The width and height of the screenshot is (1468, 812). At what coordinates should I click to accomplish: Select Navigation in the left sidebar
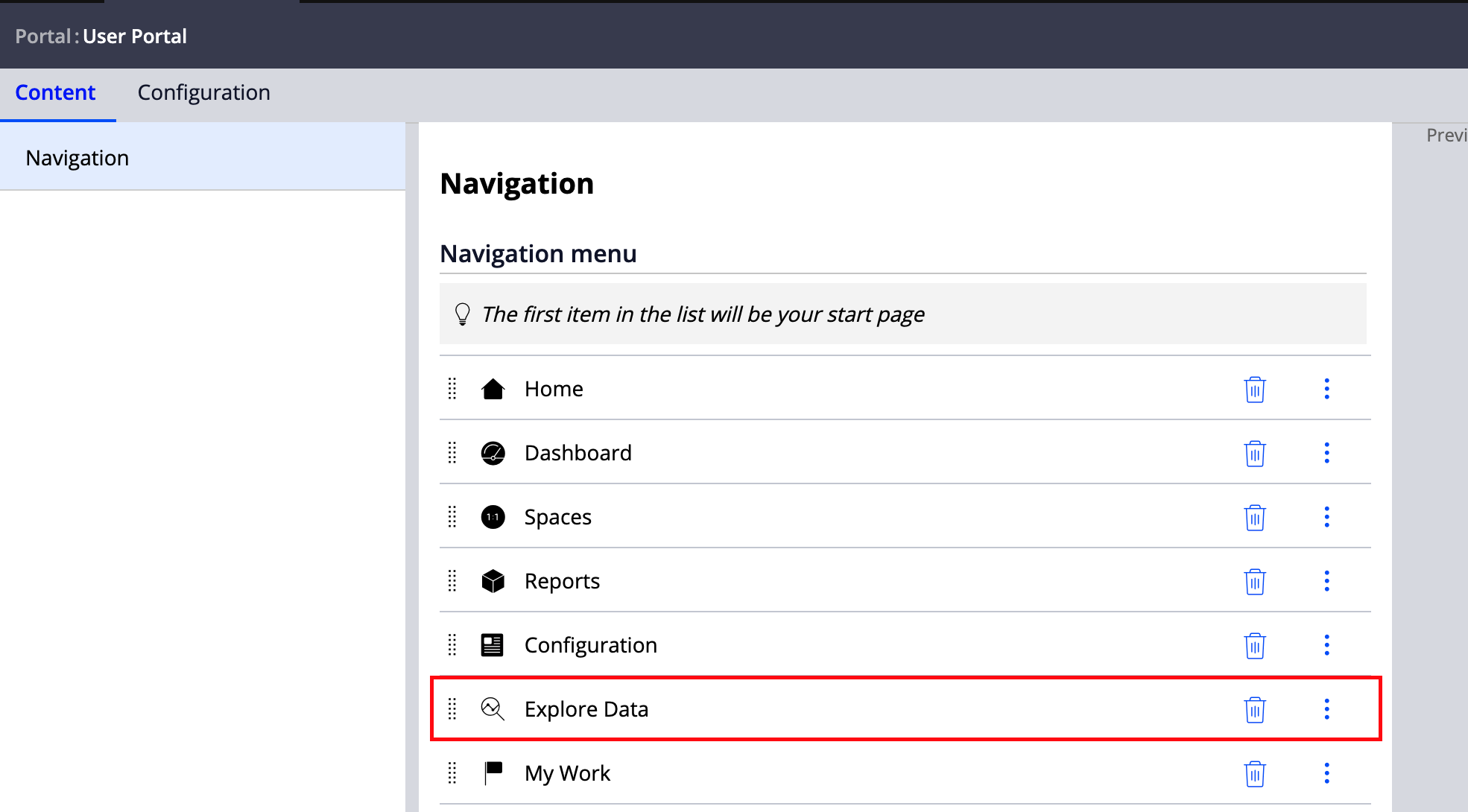pyautogui.click(x=203, y=157)
